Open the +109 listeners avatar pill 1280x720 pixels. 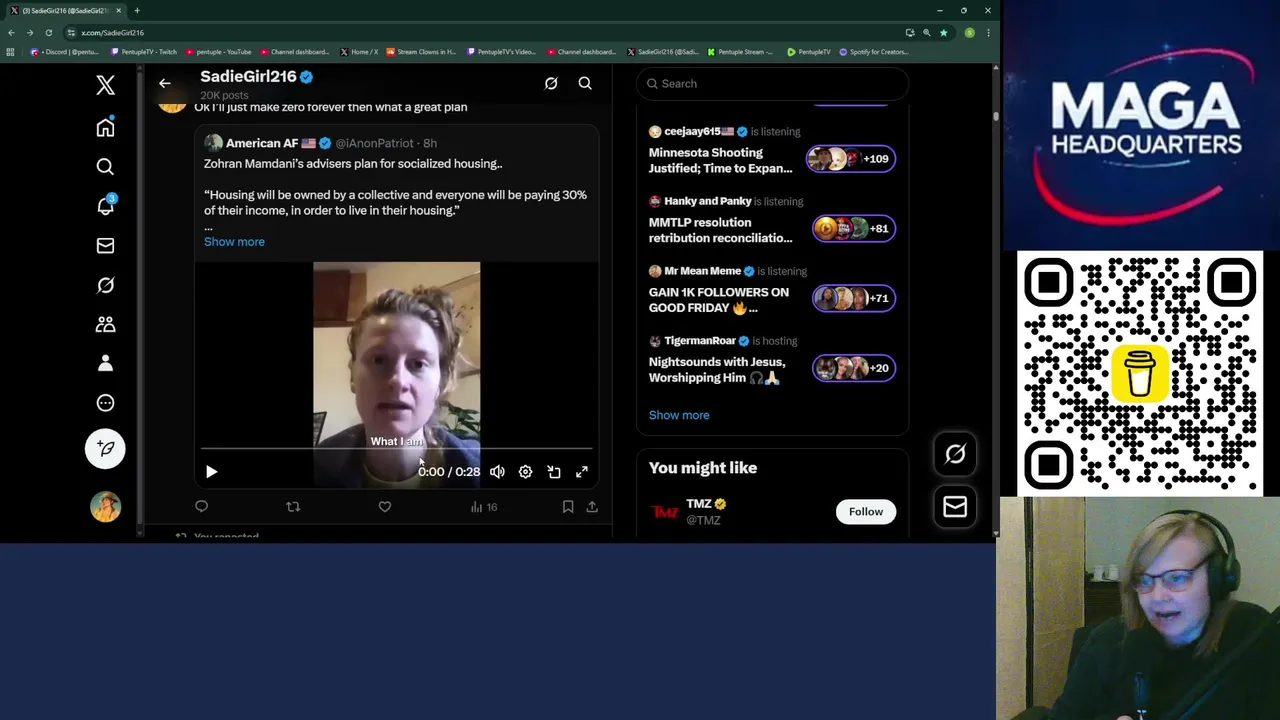[851, 159]
